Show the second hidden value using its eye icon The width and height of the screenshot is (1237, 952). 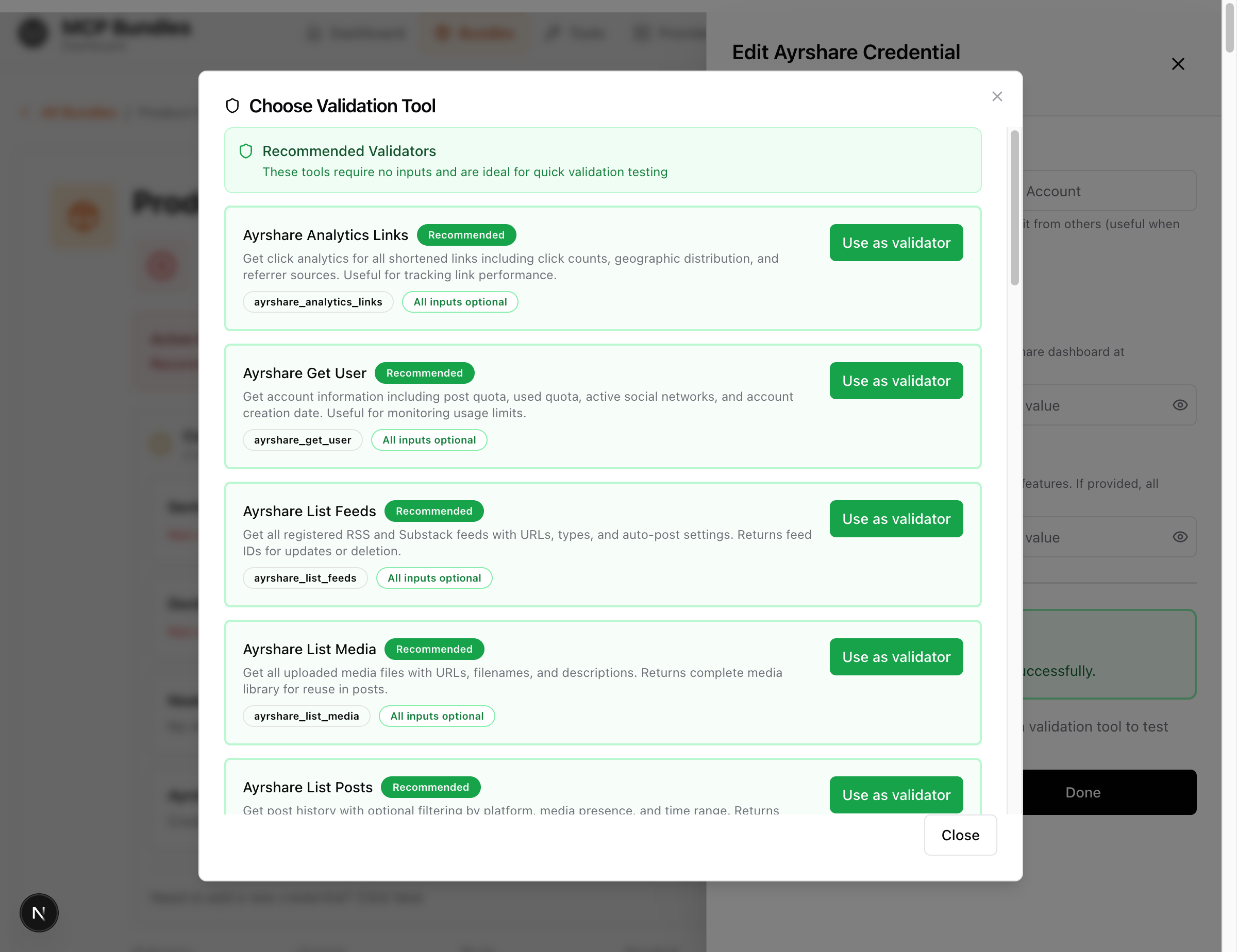click(x=1180, y=537)
